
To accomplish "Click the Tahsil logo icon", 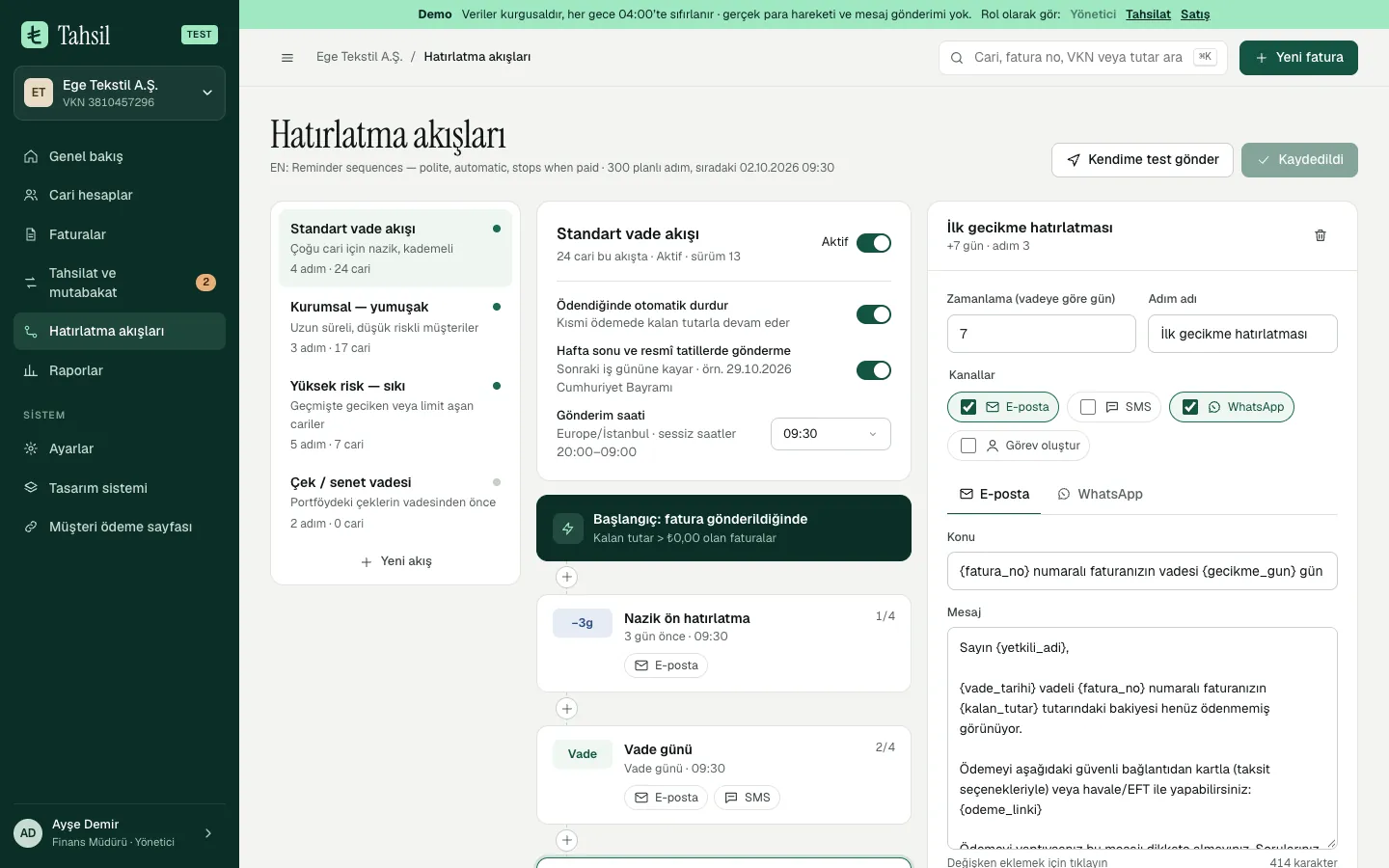I will coord(35,35).
